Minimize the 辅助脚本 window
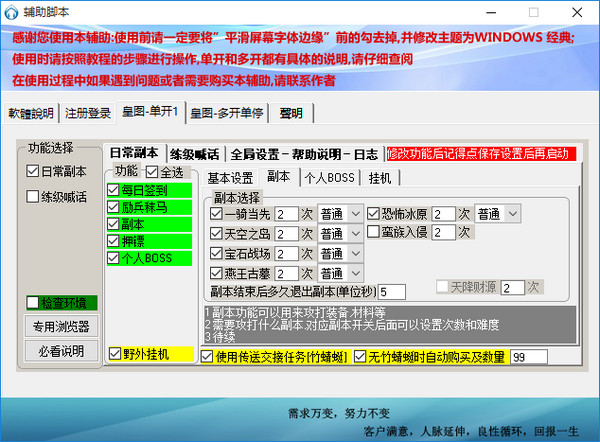This screenshot has width=600, height=442. [491, 13]
